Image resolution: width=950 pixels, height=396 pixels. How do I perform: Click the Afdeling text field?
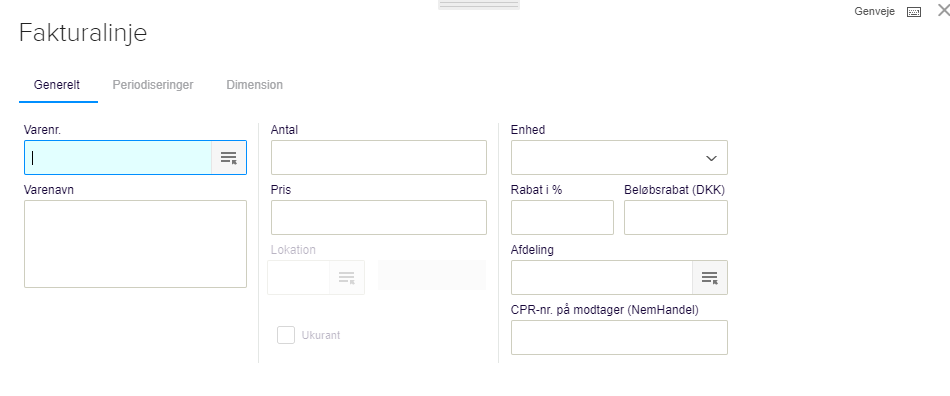[602, 277]
